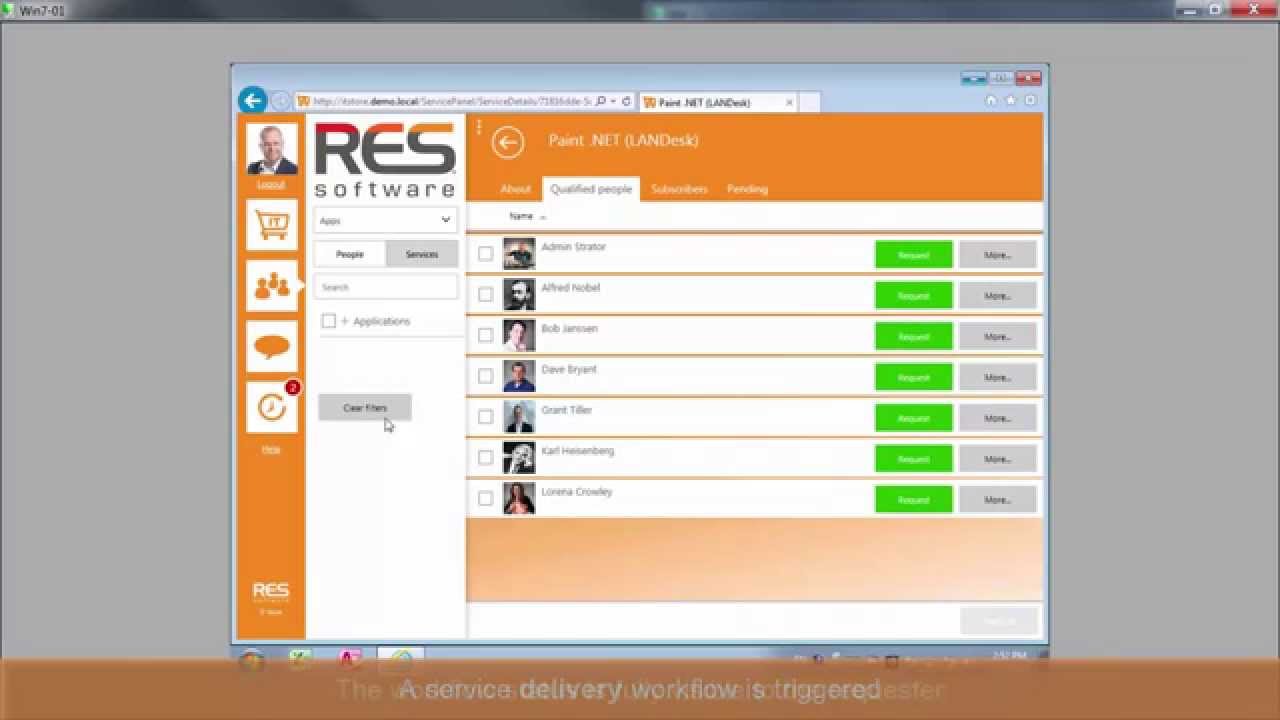Image resolution: width=1280 pixels, height=720 pixels.
Task: Click Request for Grant Tiller
Action: pos(913,418)
